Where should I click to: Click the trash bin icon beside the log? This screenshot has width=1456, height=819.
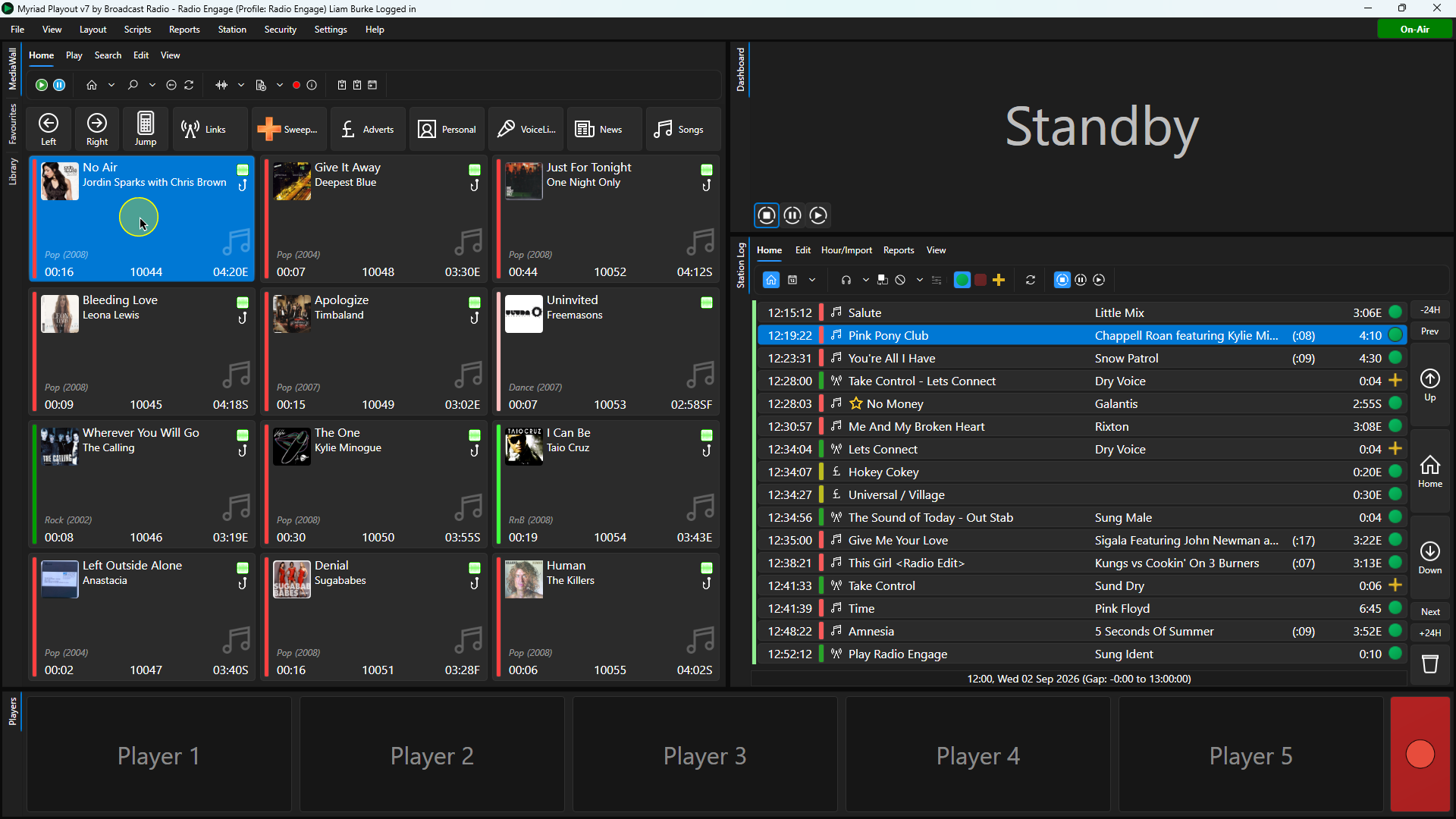click(x=1430, y=664)
